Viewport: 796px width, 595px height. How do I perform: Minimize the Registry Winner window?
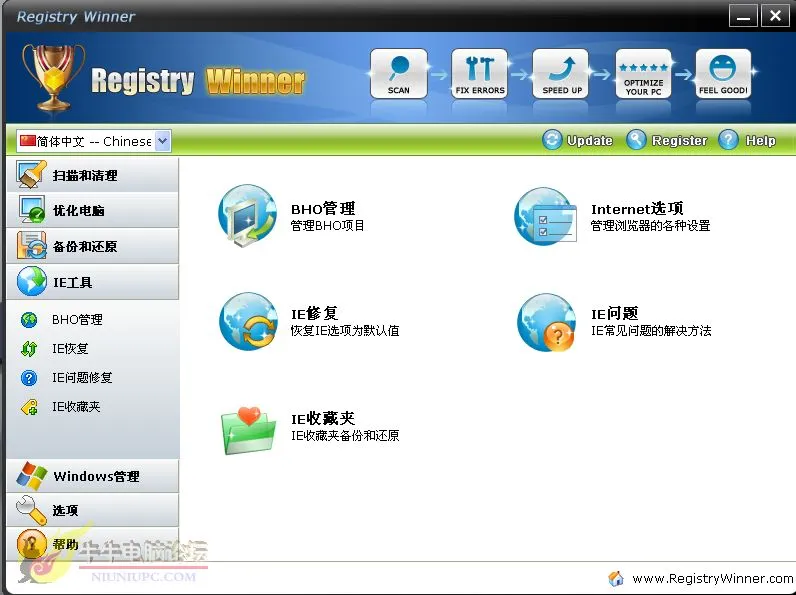pos(743,16)
